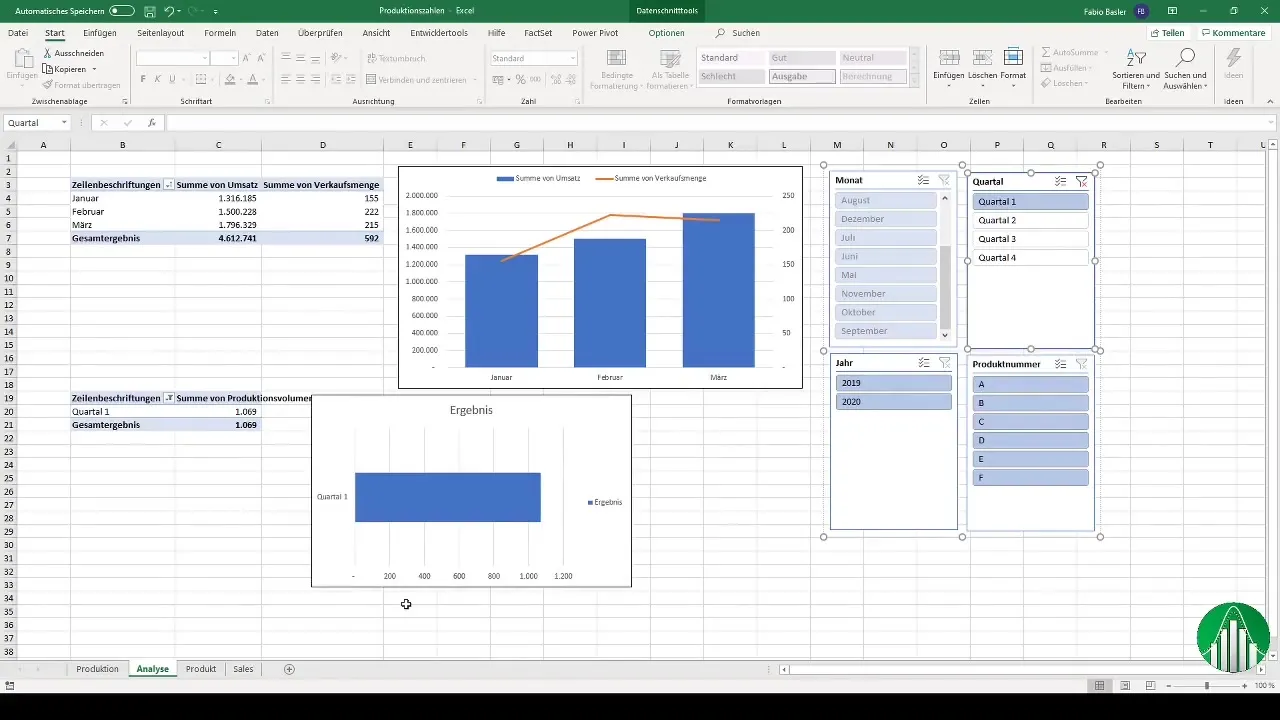Expand Zwischenablage dialog launcher
Viewport: 1280px width, 720px height.
click(125, 102)
